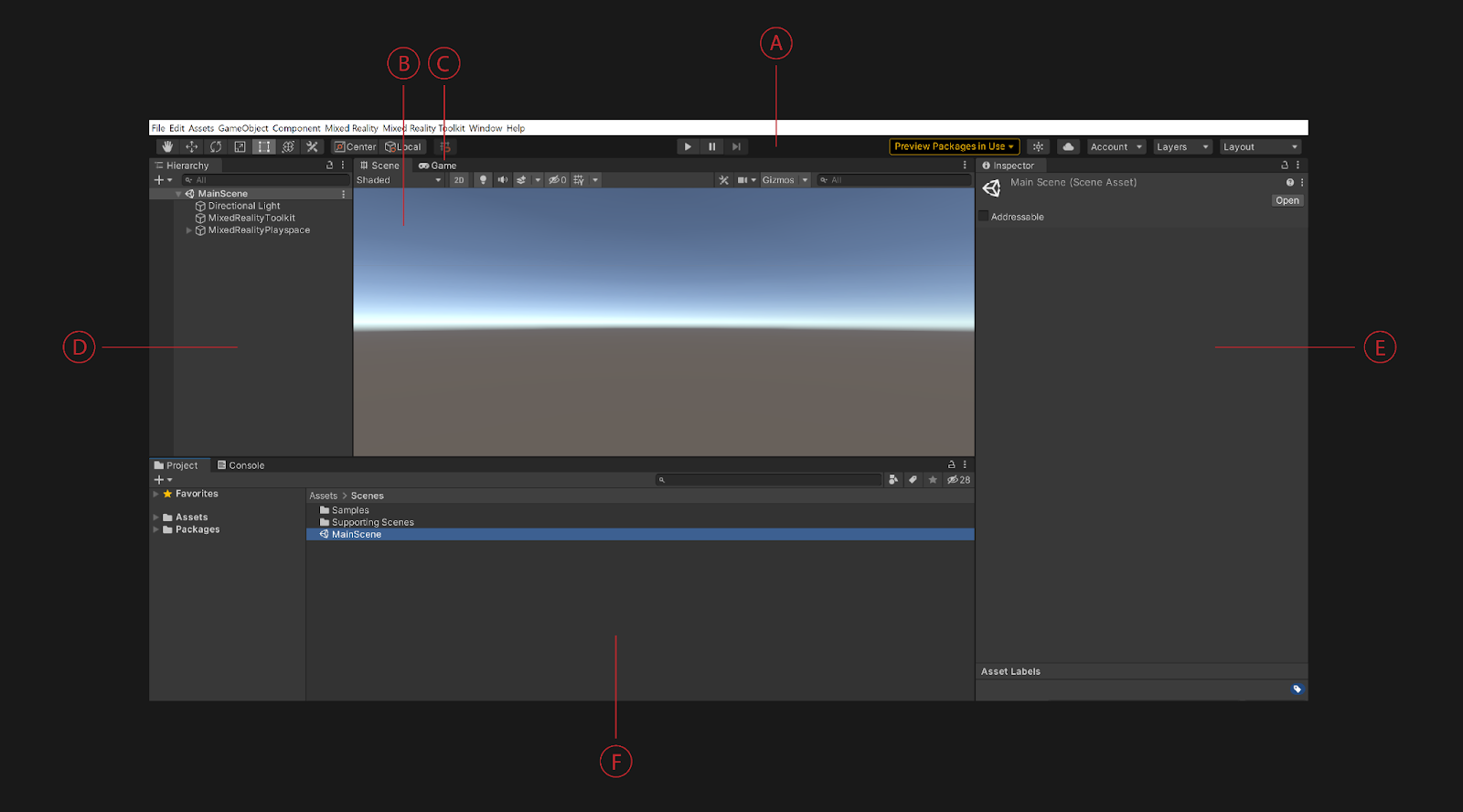
Task: Open the Collaborate services icon
Action: click(1038, 146)
